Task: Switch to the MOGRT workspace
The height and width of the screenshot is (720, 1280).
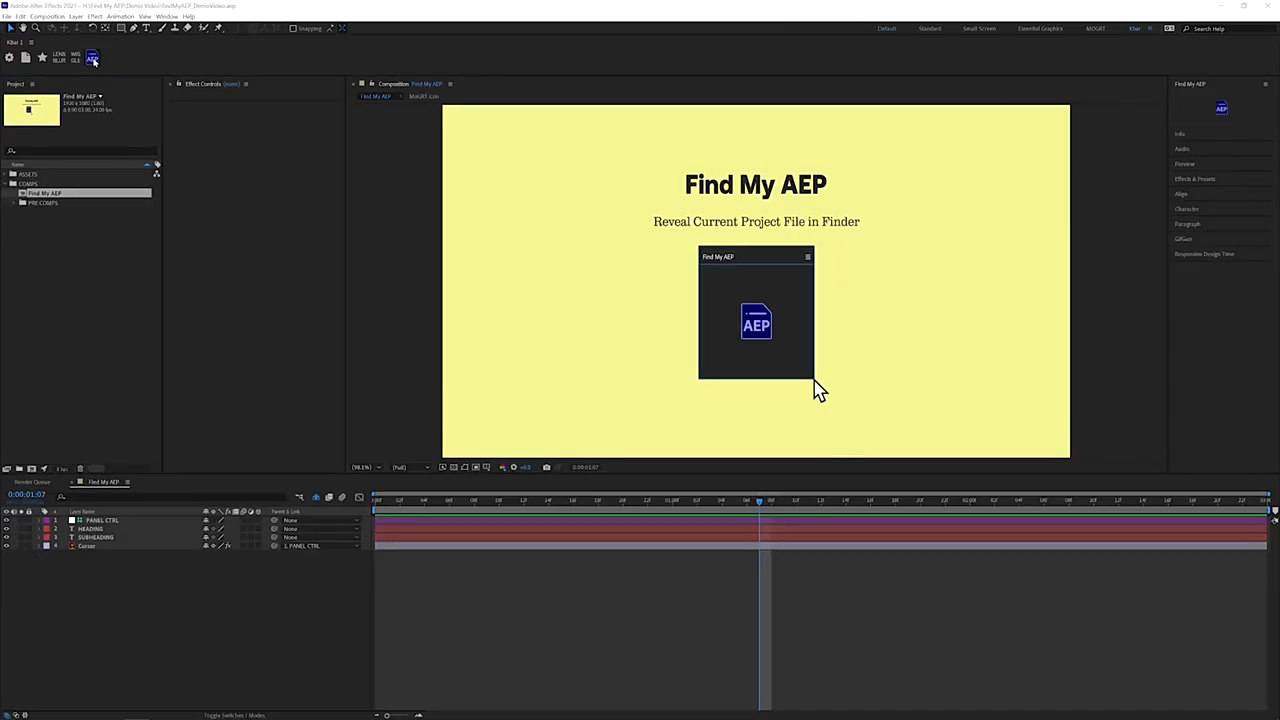Action: [x=1096, y=28]
